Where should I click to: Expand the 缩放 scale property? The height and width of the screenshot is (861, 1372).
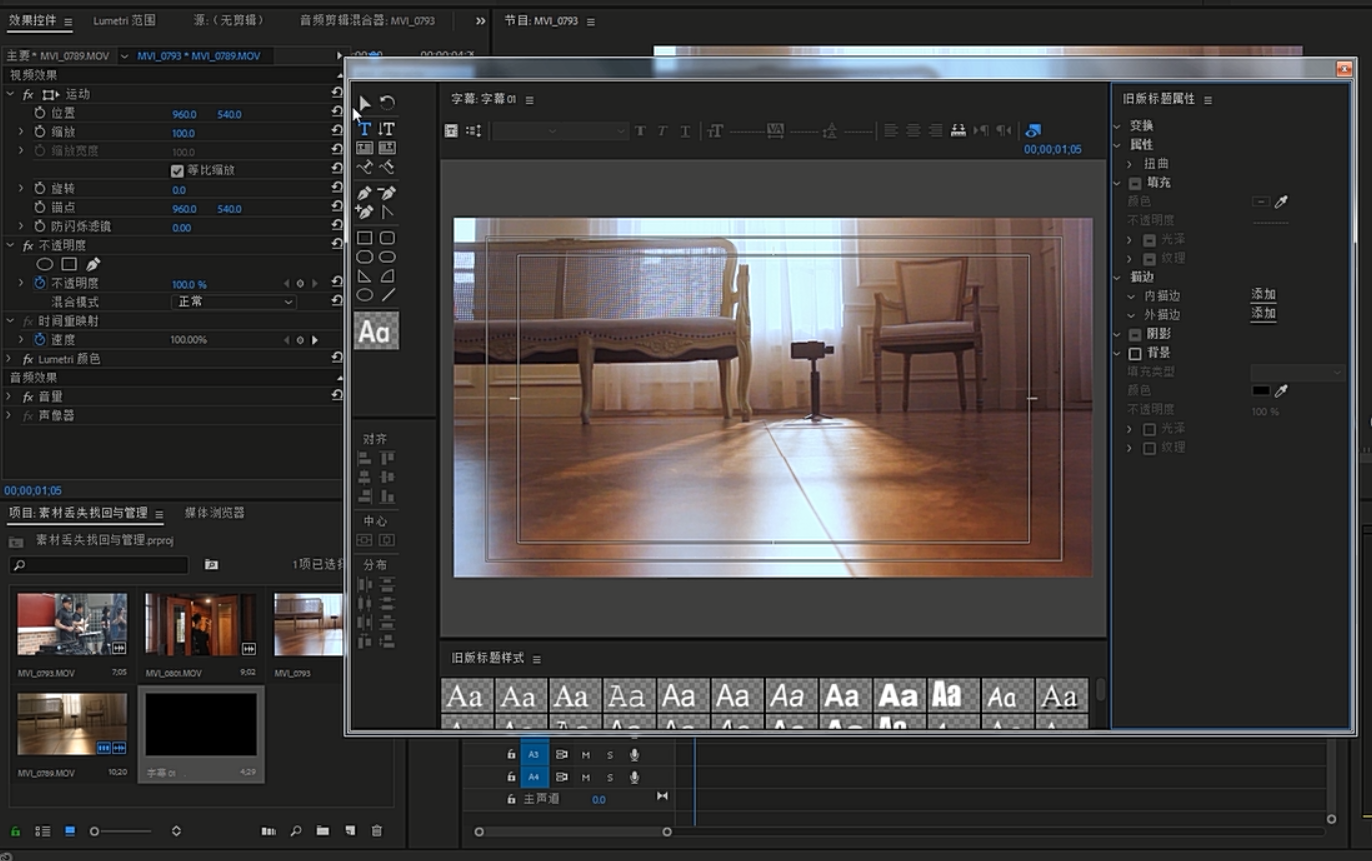tap(21, 132)
